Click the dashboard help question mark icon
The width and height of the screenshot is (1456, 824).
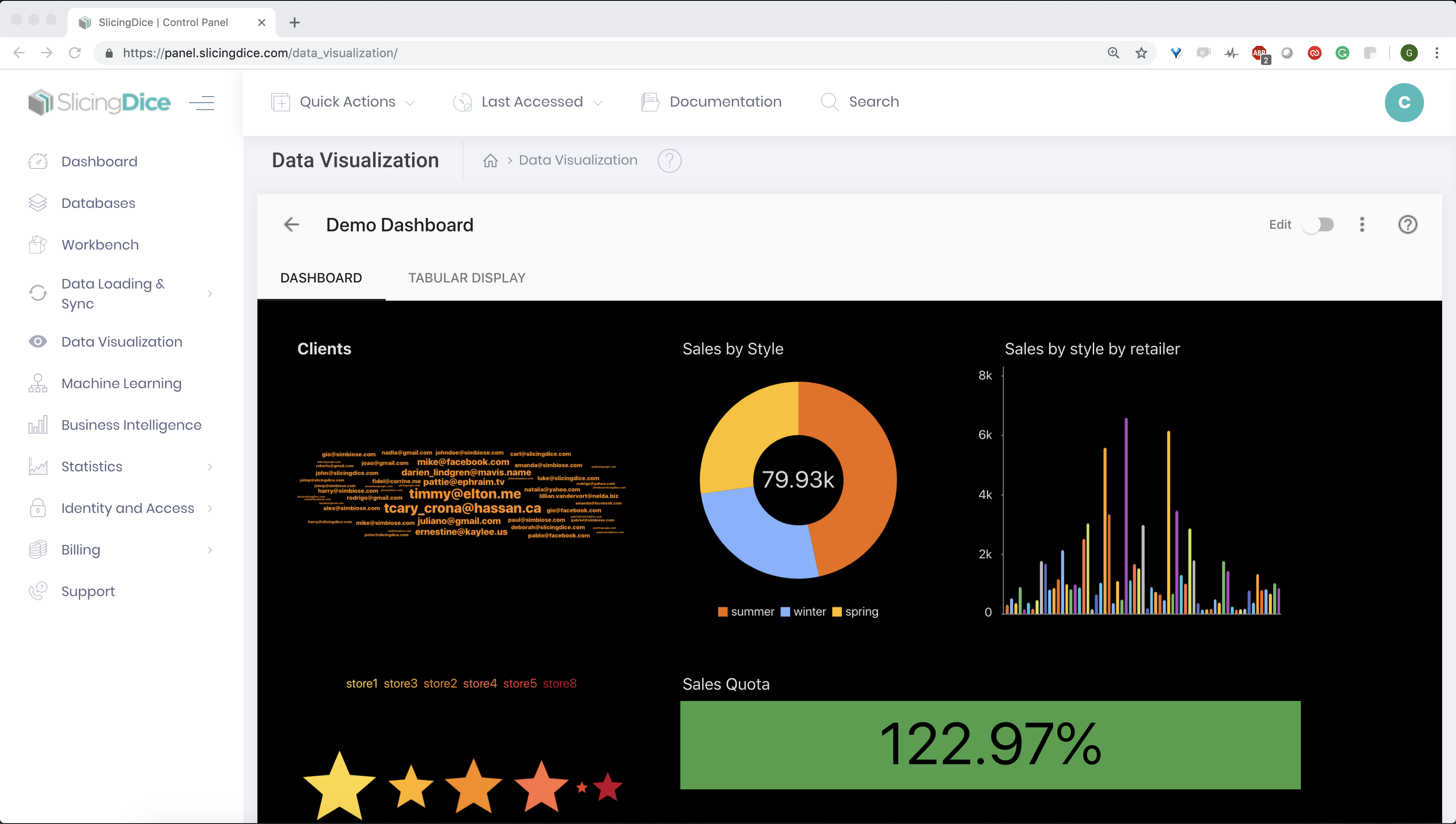click(1408, 225)
